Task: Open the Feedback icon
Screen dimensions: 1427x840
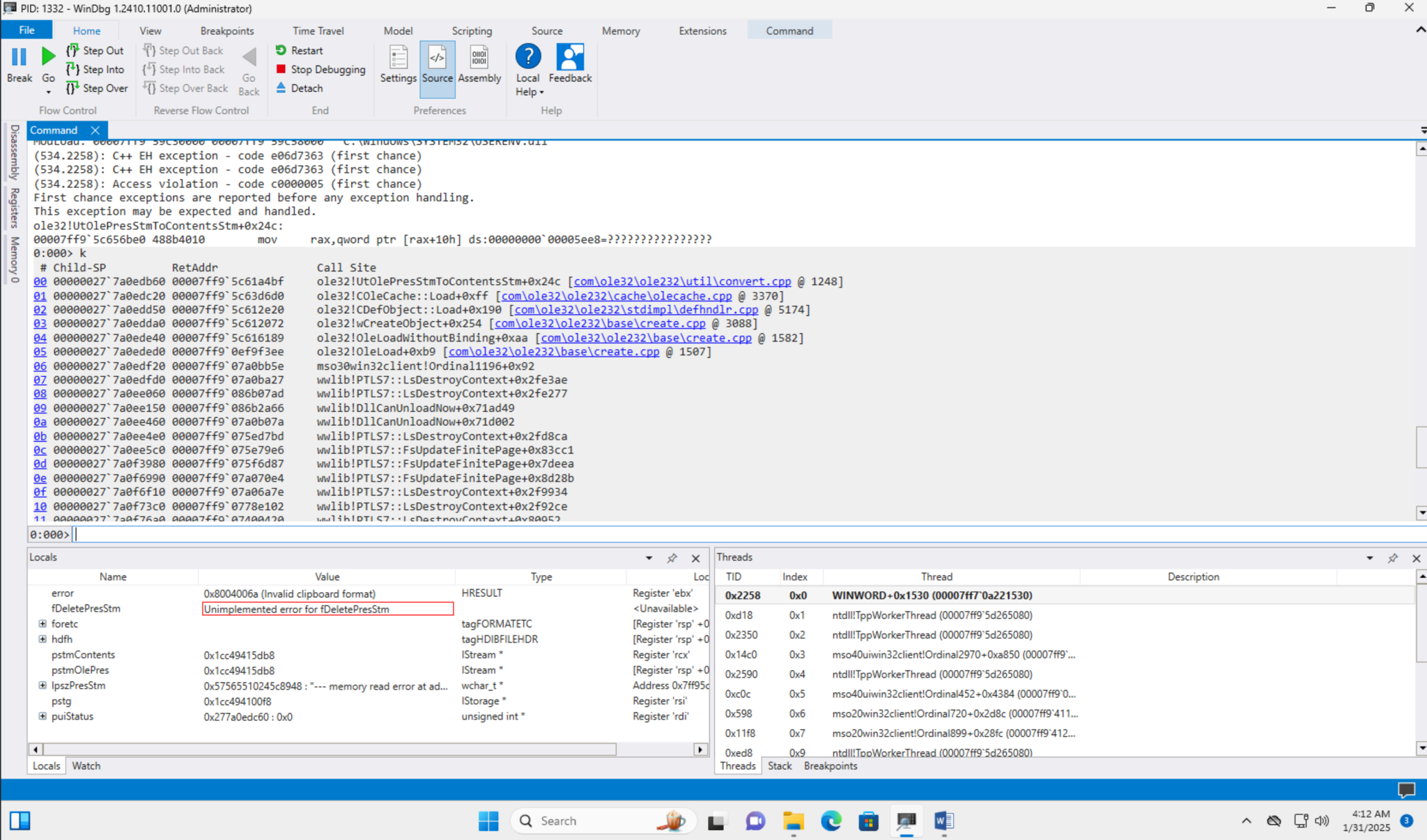Action: pos(569,58)
